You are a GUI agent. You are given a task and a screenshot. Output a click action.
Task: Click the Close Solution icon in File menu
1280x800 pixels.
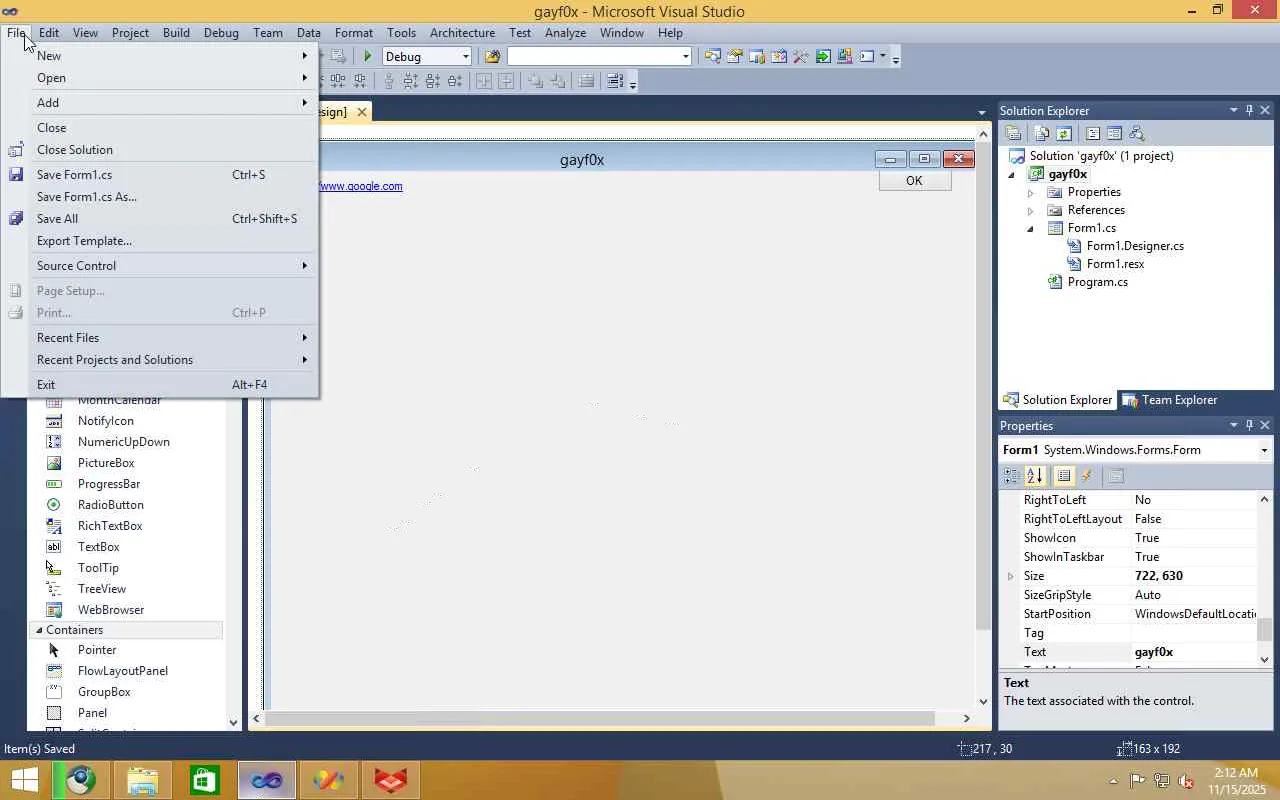16,150
